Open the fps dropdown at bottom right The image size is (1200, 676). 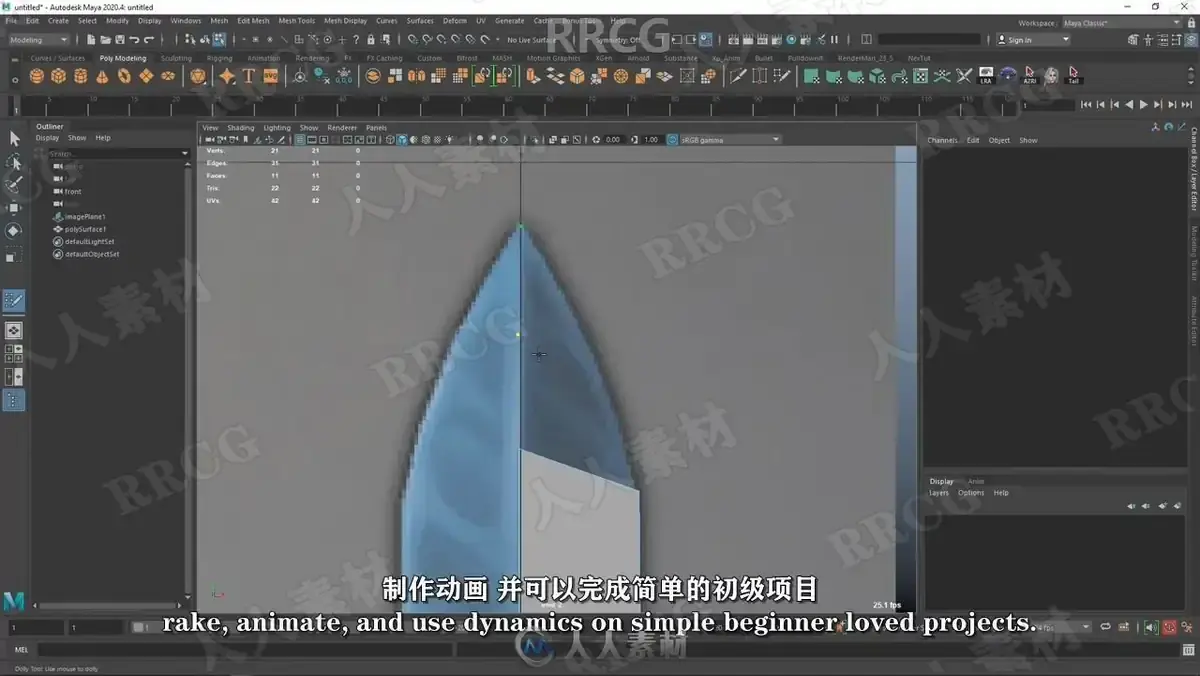pos(1086,627)
